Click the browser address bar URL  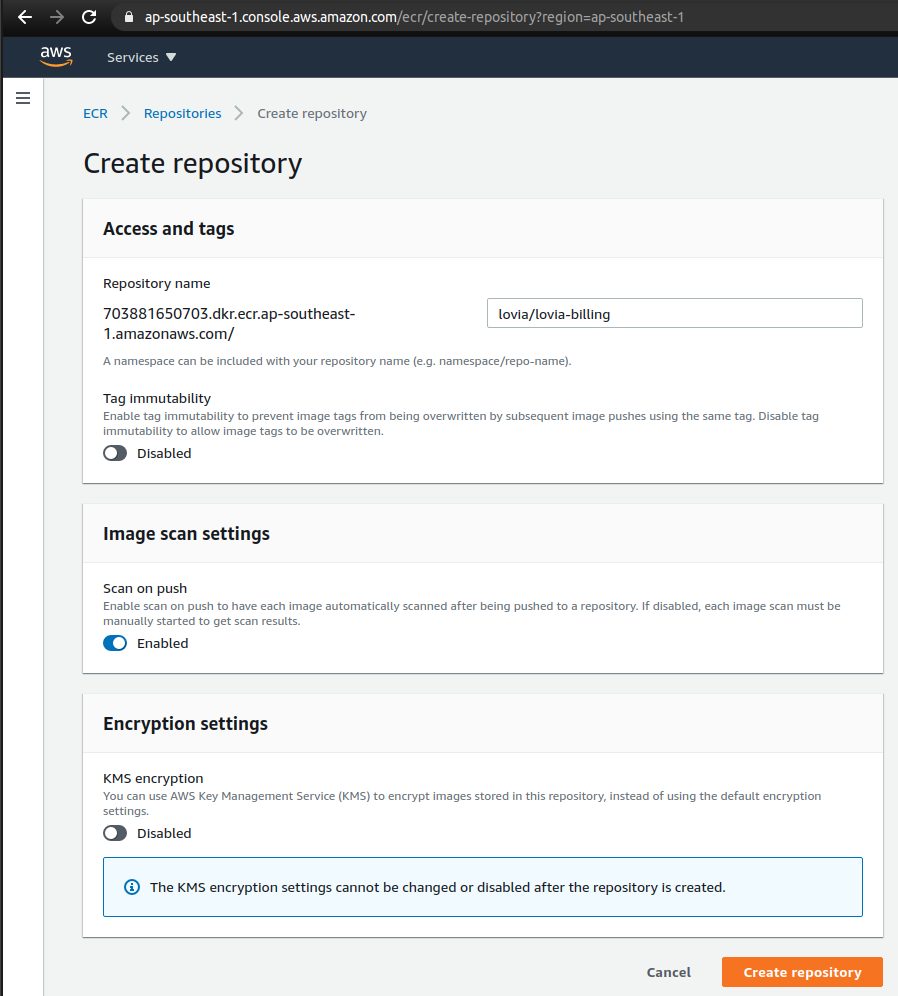414,17
